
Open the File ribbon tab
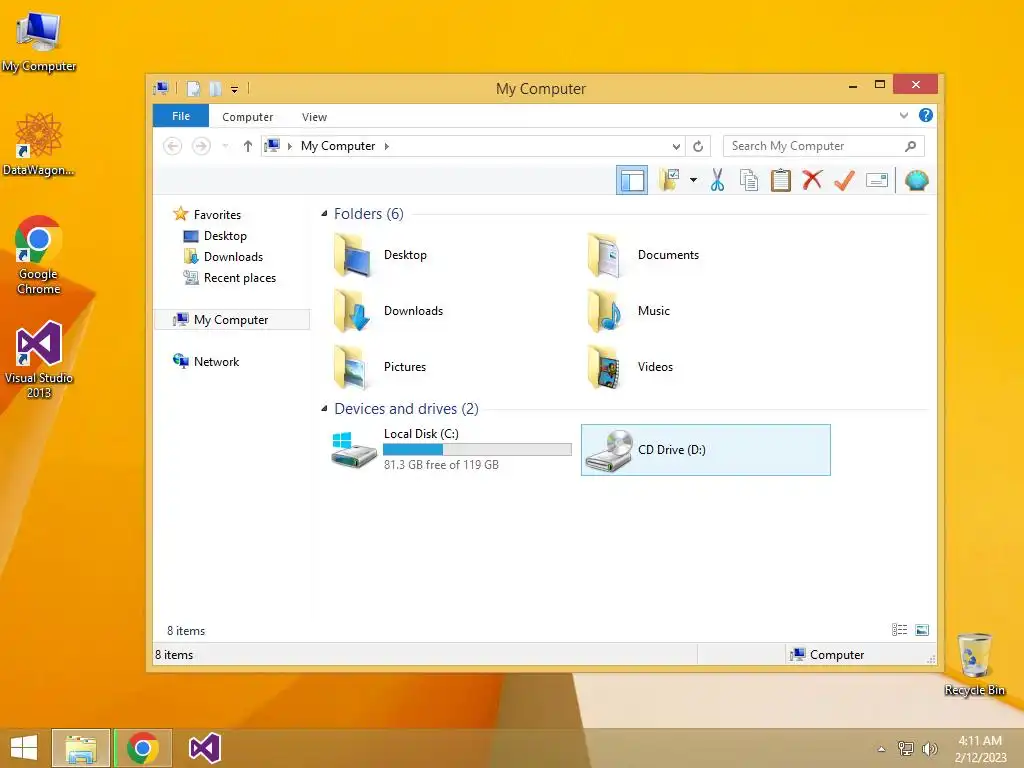181,116
